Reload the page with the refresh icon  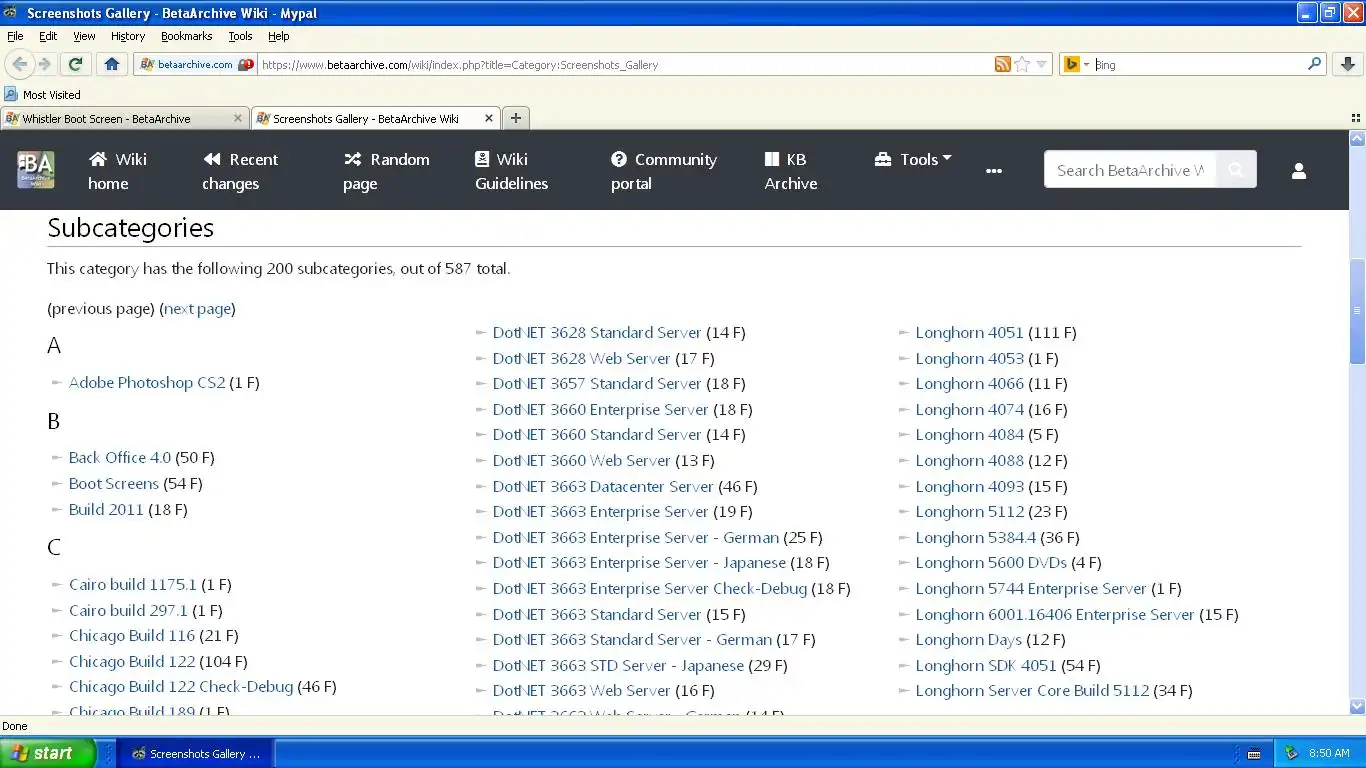pyautogui.click(x=75, y=64)
